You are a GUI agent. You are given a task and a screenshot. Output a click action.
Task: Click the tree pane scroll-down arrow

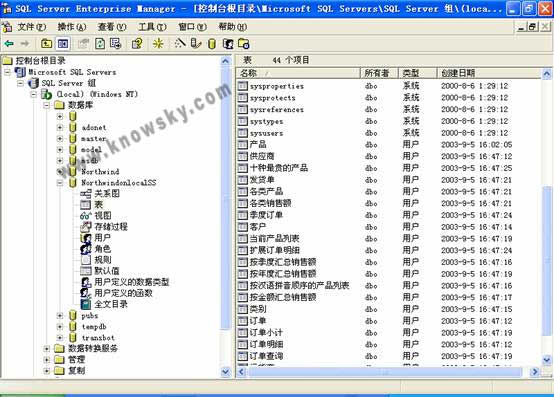click(x=225, y=372)
